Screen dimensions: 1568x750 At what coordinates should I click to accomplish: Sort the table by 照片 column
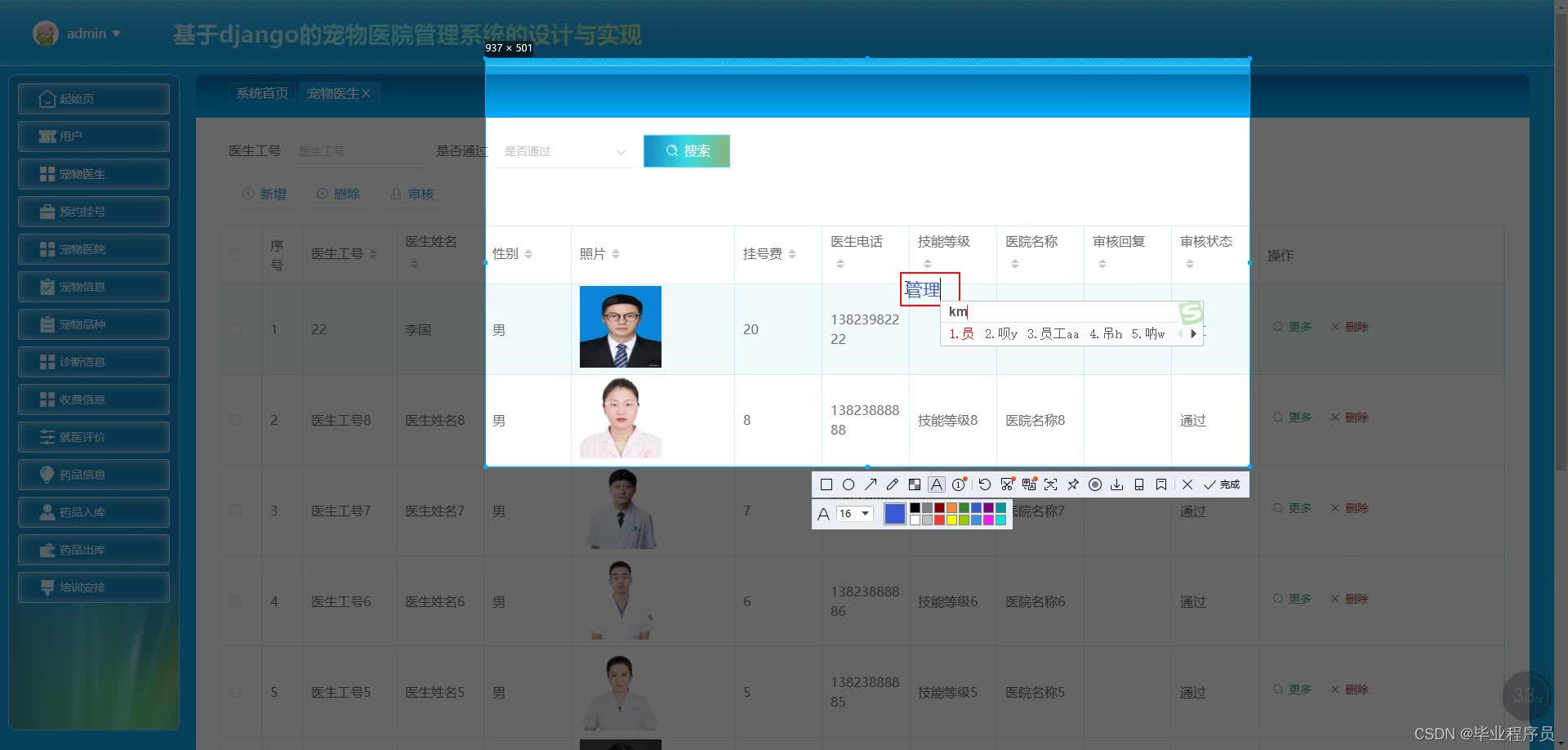point(616,254)
